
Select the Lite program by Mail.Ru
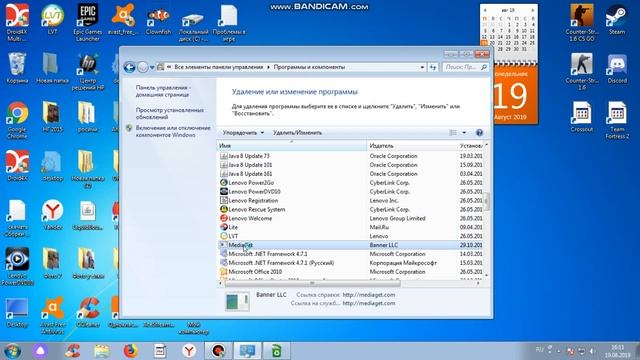point(351,227)
